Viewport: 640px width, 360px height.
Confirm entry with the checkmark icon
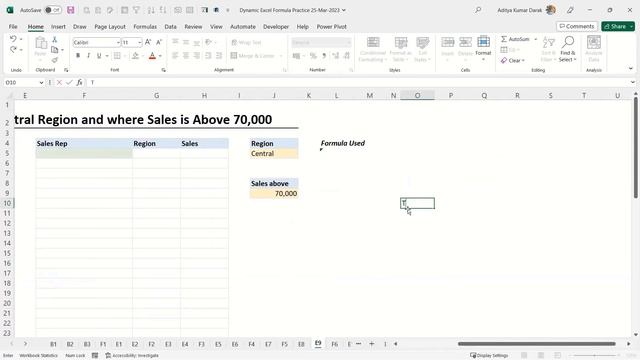[69, 82]
